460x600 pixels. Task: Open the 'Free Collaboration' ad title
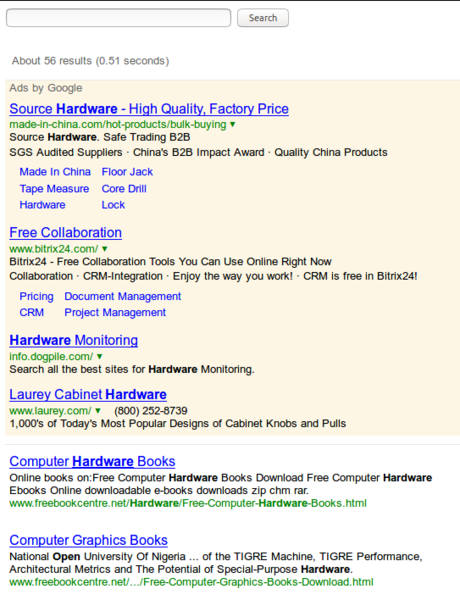point(65,233)
